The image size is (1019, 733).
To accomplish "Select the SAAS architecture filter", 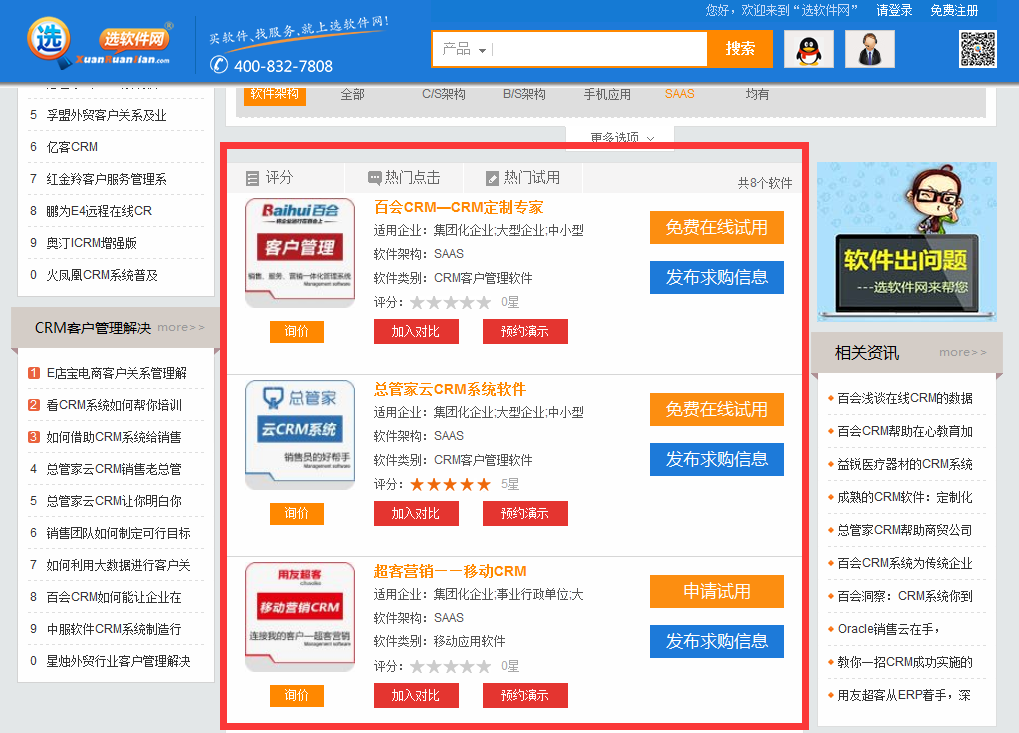I will click(680, 94).
